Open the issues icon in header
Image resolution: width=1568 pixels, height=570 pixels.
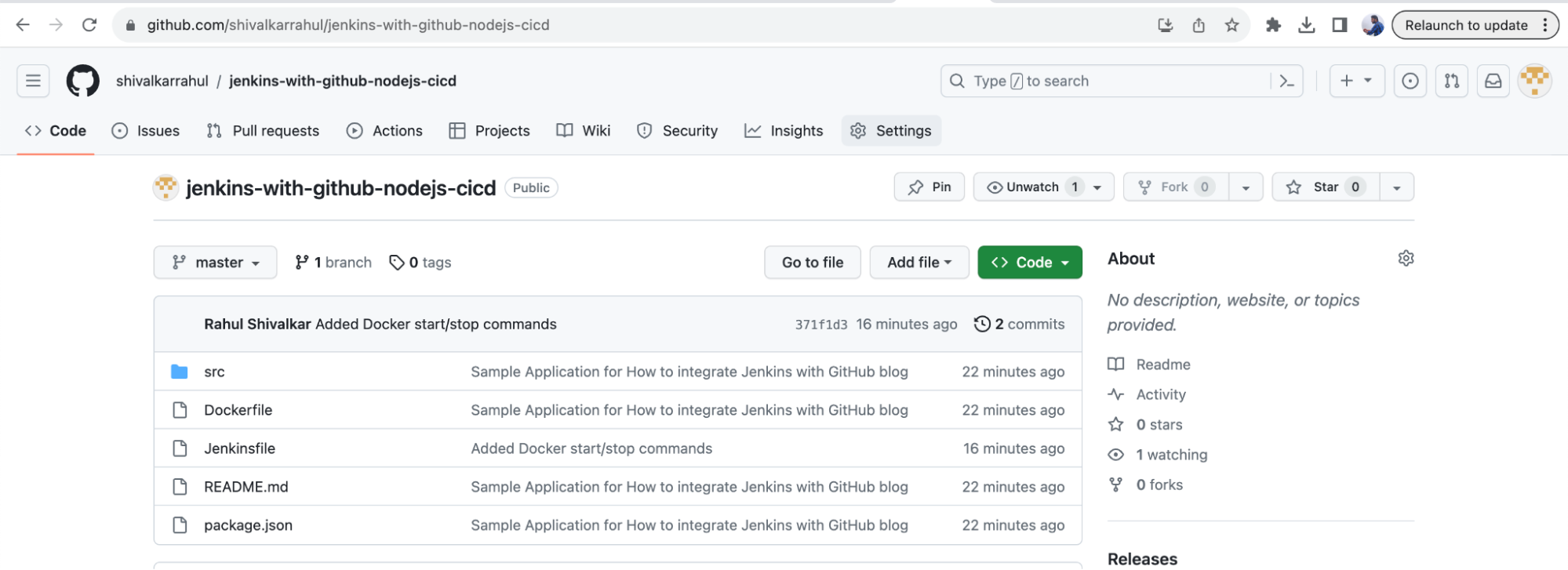pyautogui.click(x=1410, y=81)
